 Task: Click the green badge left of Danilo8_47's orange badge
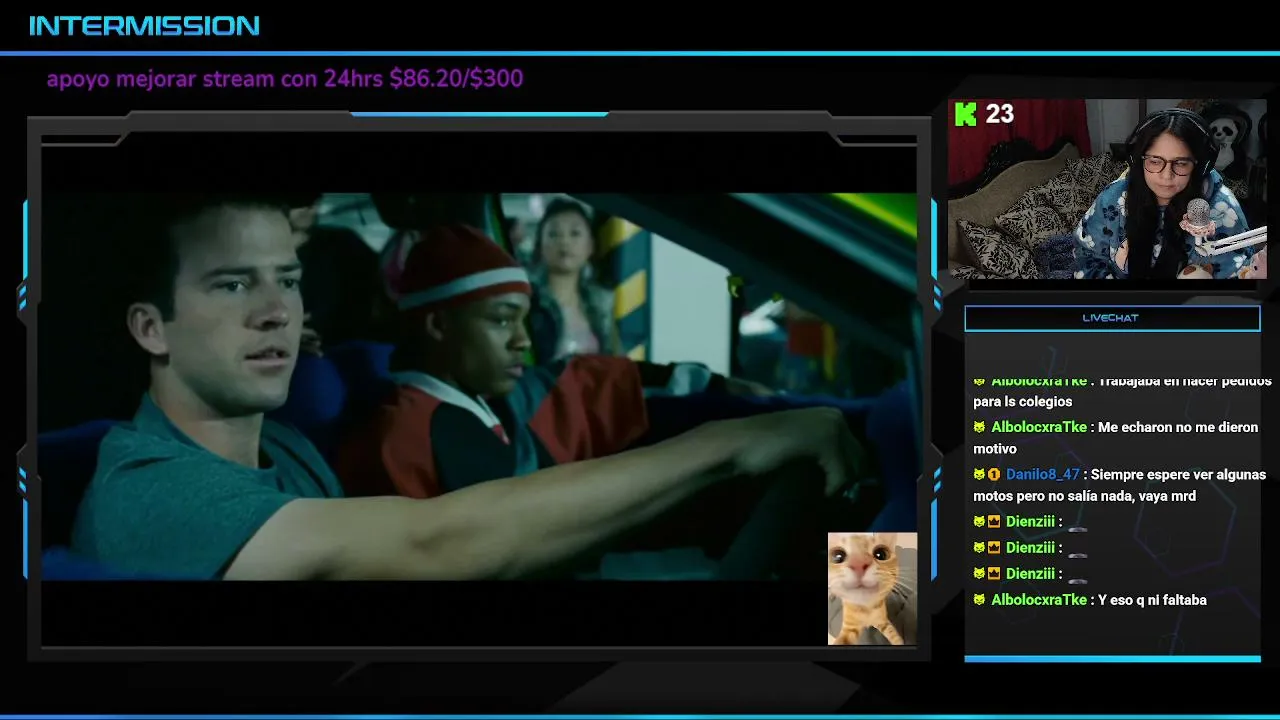[979, 475]
